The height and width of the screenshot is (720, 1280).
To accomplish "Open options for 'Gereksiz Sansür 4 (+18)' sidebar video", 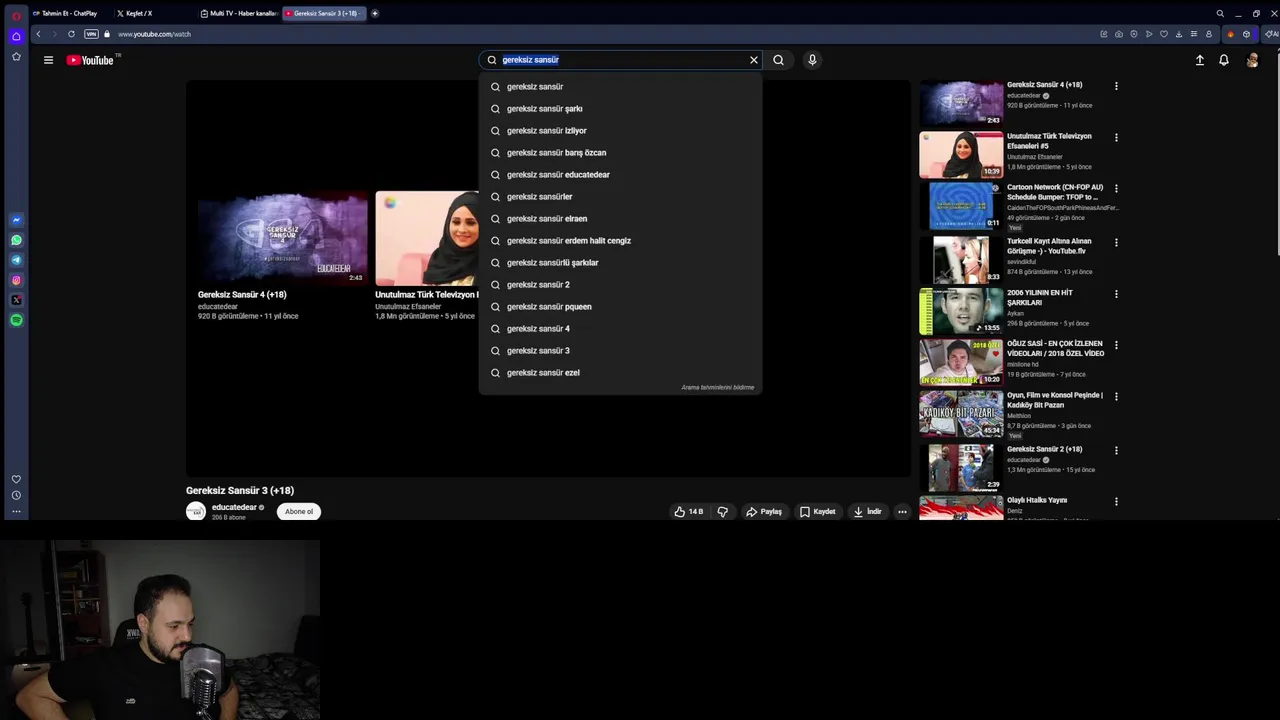I will 1116,86.
